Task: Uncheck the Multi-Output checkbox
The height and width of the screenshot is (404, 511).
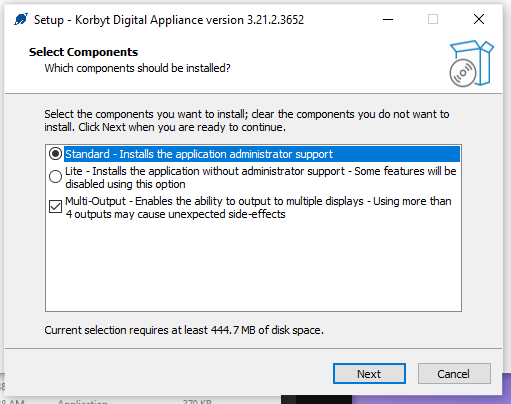Action: [x=55, y=206]
